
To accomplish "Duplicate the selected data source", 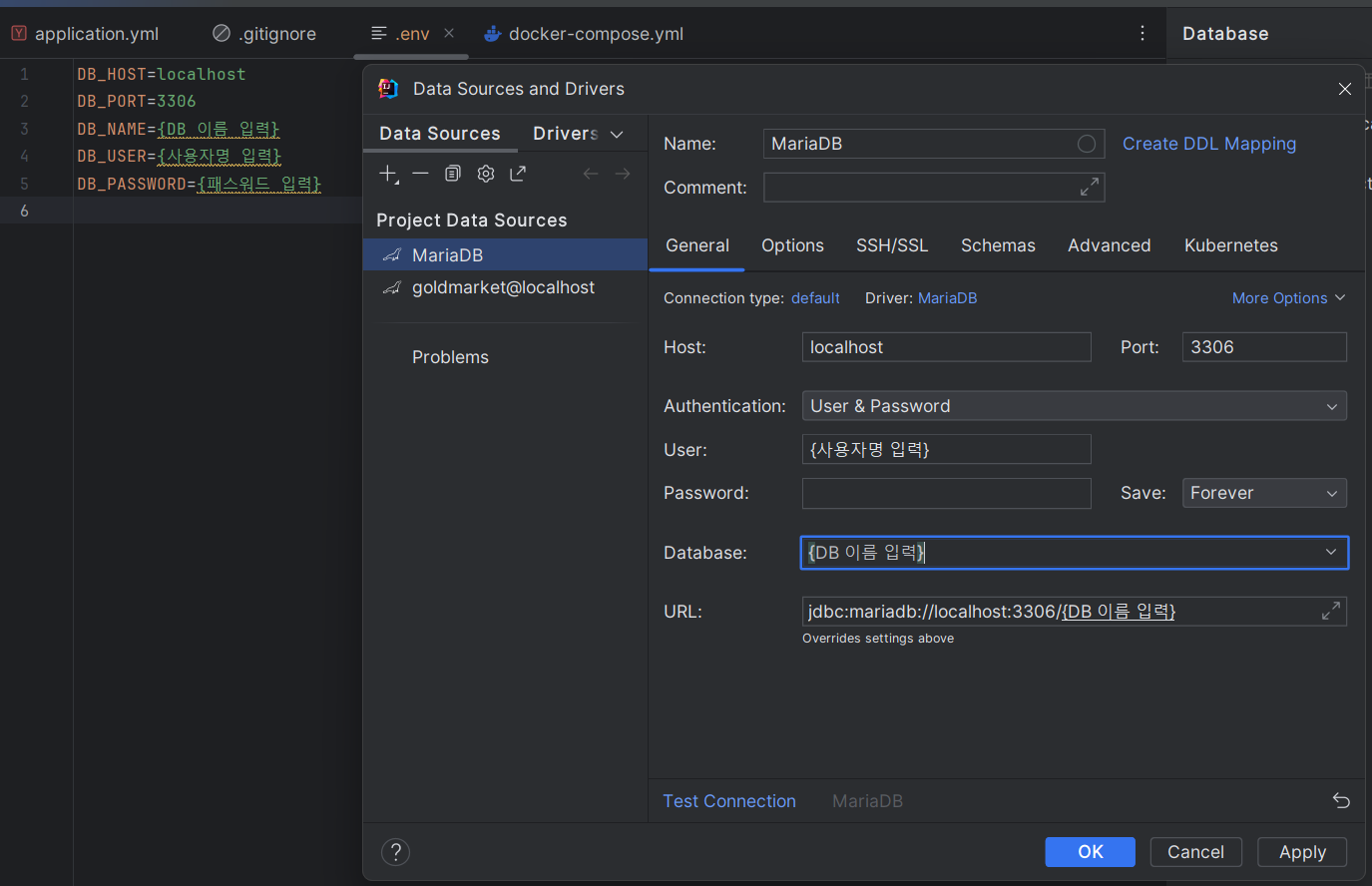I will click(x=453, y=174).
